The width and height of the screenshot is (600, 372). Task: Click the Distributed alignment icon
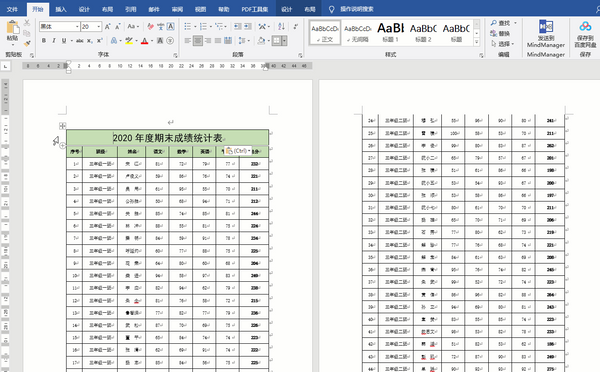[x=228, y=41]
